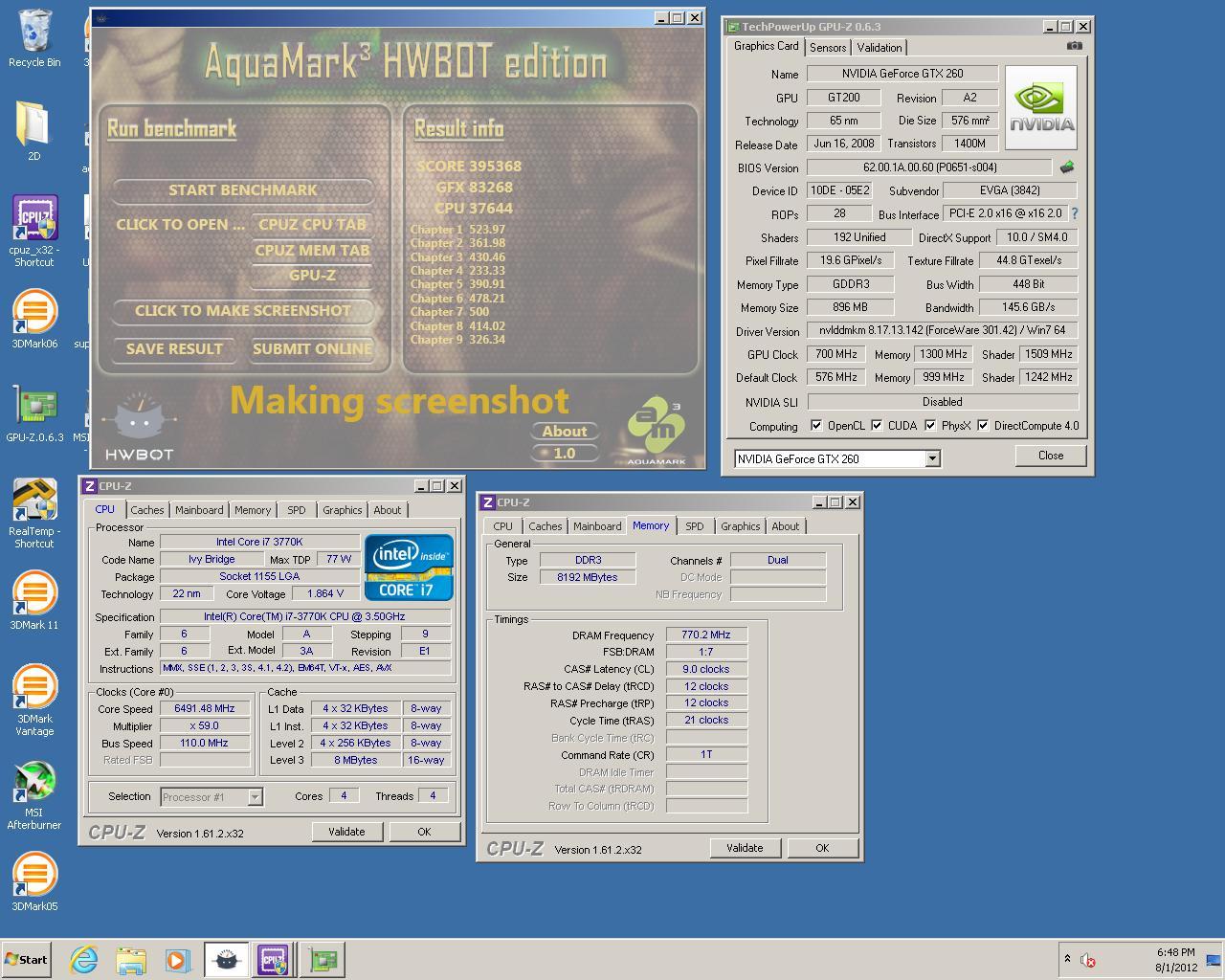
Task: Open the 2D folder on desktop
Action: pyautogui.click(x=34, y=129)
